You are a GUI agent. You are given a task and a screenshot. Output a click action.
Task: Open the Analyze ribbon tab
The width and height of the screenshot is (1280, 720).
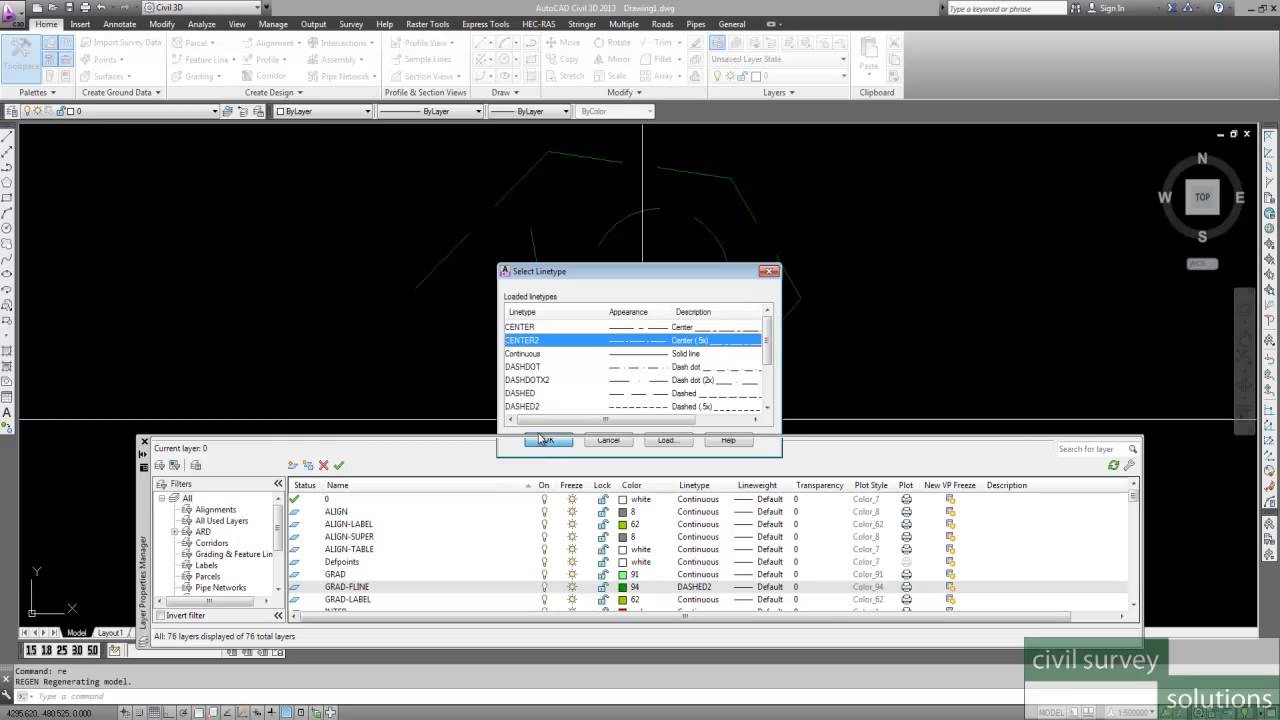pos(202,24)
